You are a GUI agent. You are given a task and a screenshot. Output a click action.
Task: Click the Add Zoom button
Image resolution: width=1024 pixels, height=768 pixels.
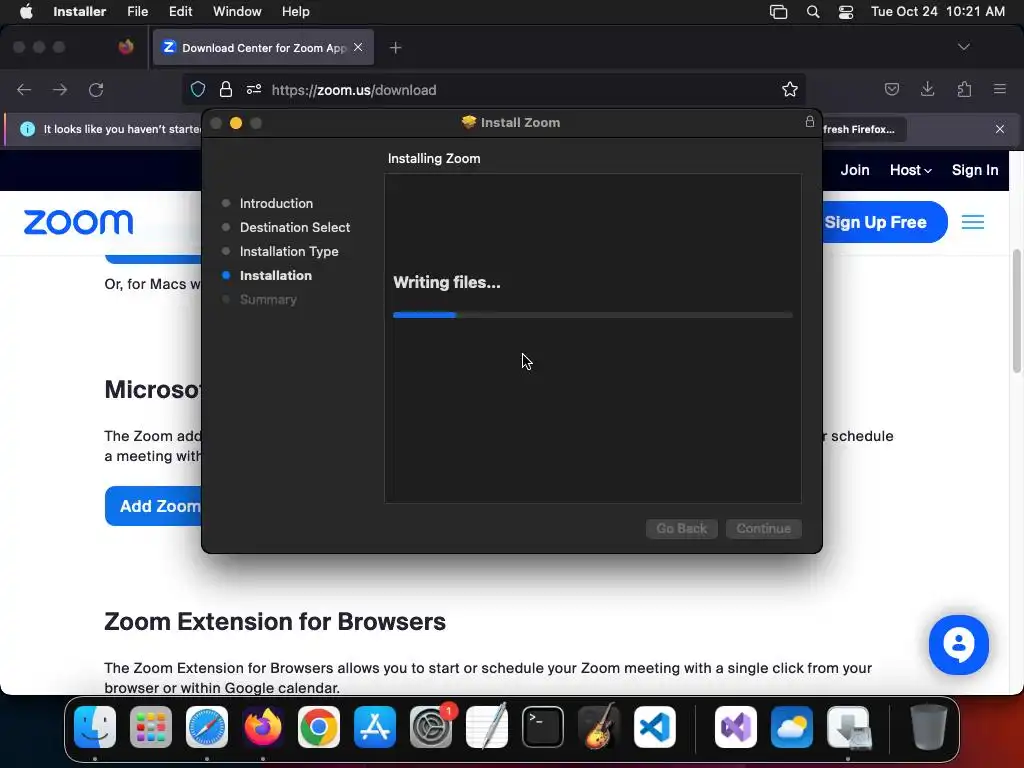153,506
